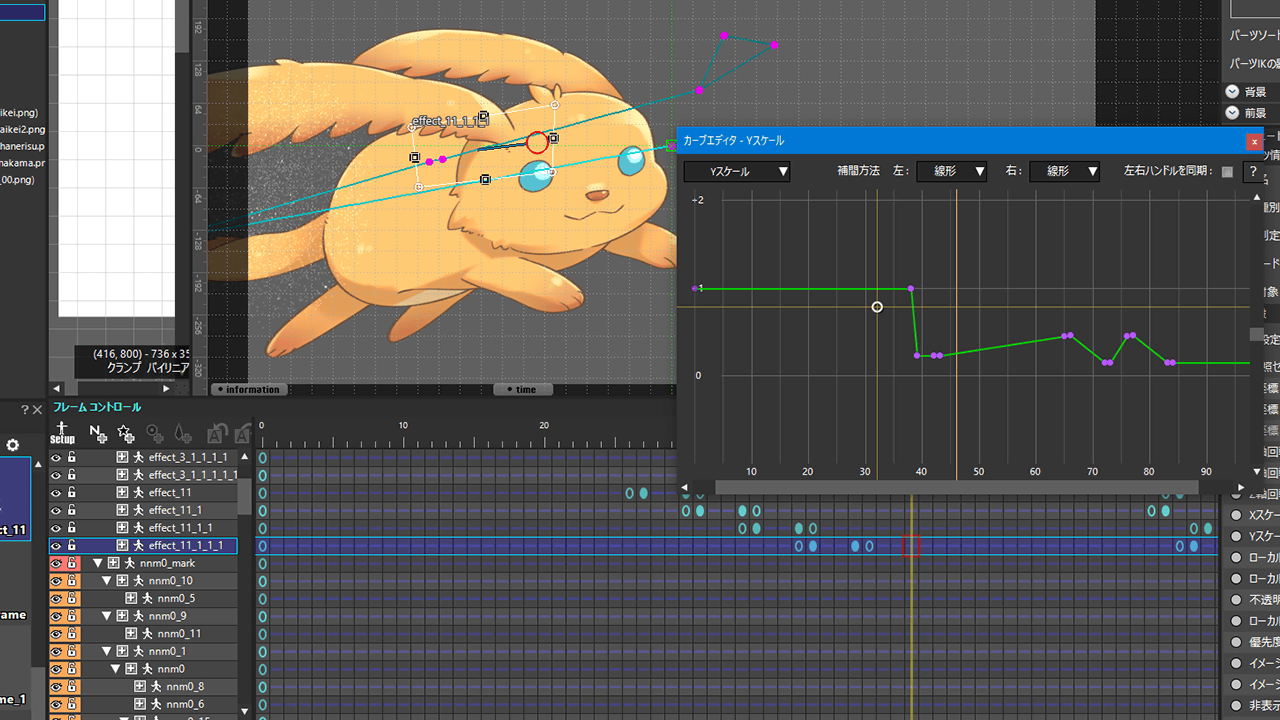Viewport: 1280px width, 720px height.
Task: Click the lock icon on nnm0_mark row
Action: (x=72, y=564)
